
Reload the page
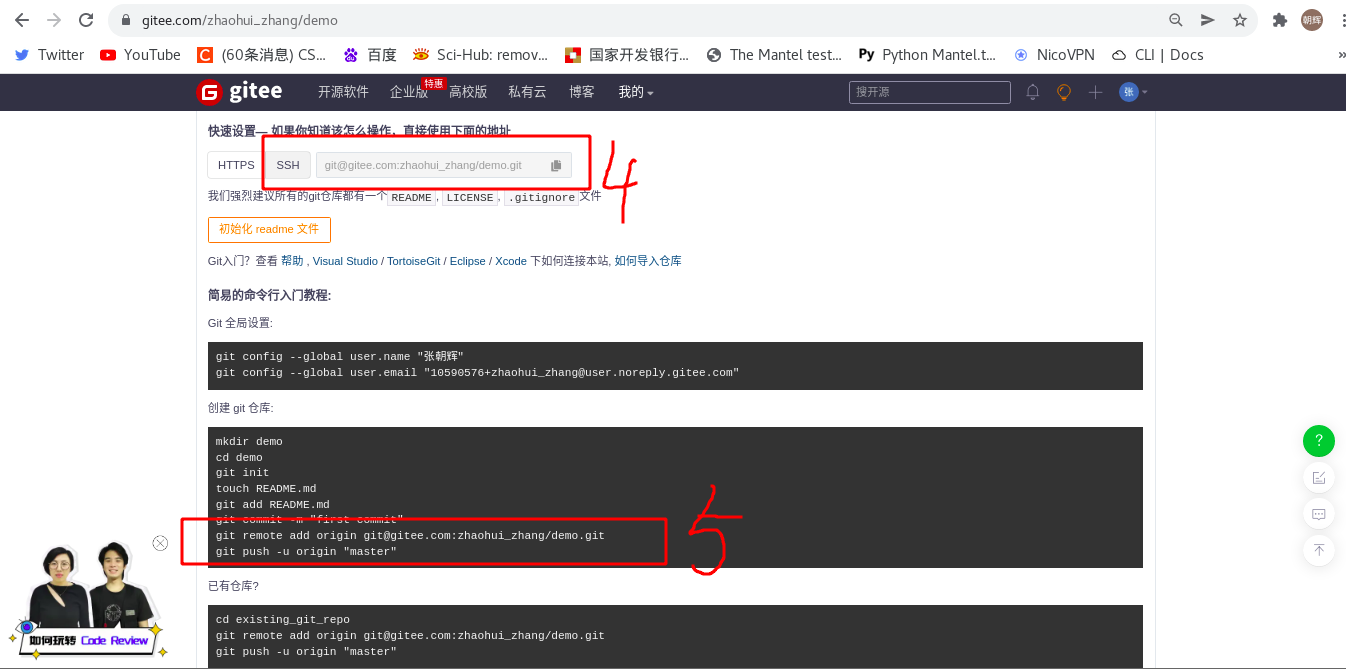[x=86, y=20]
